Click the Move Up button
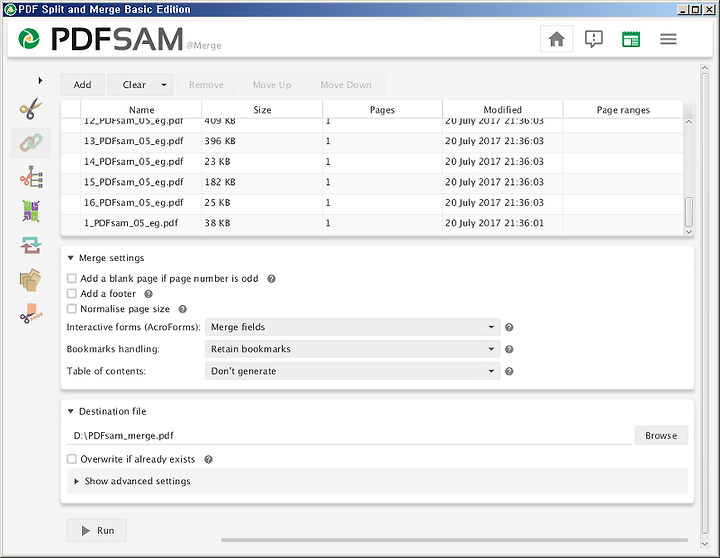Image resolution: width=720 pixels, height=558 pixels. 272,85
